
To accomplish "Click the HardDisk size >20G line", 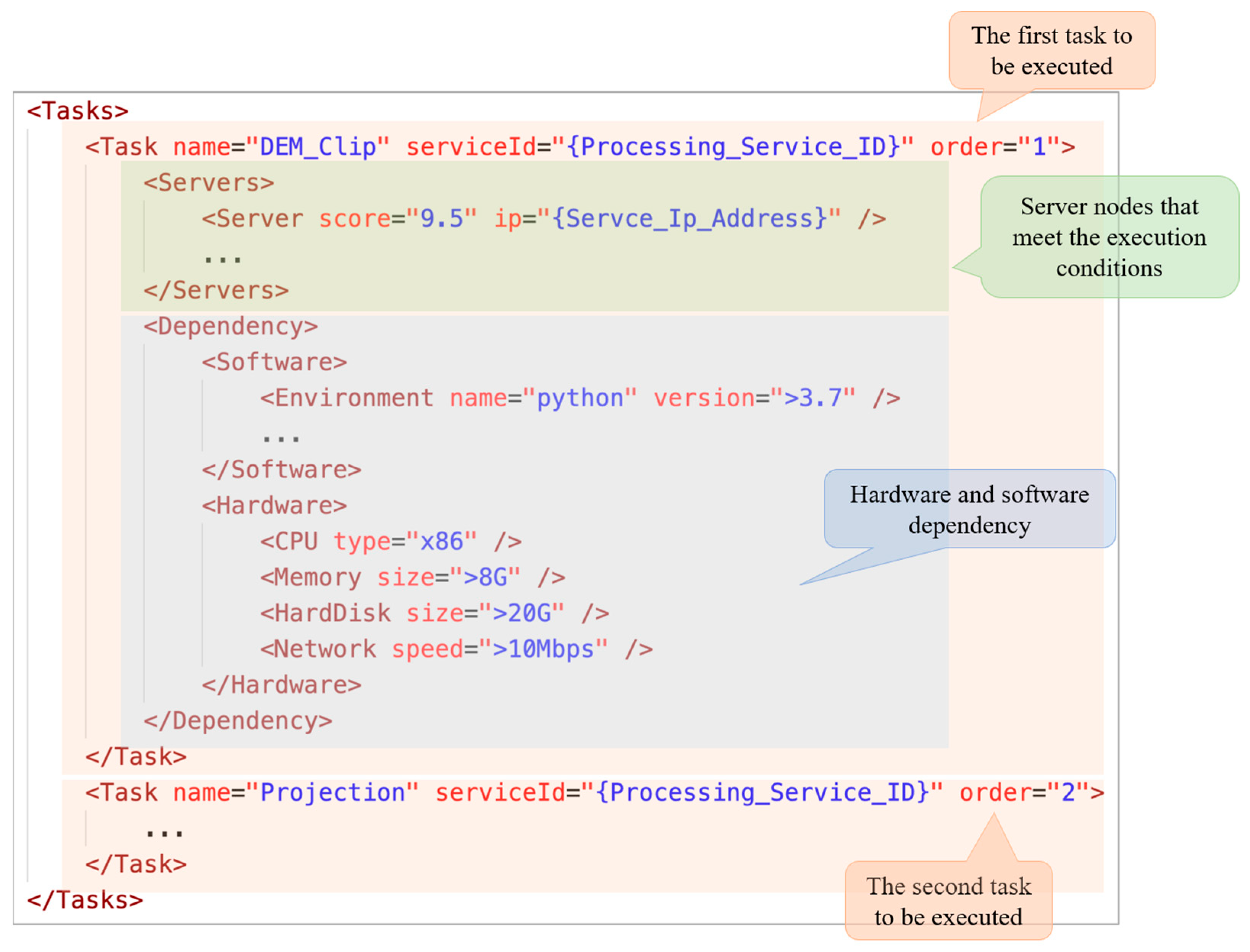I will coord(433,614).
